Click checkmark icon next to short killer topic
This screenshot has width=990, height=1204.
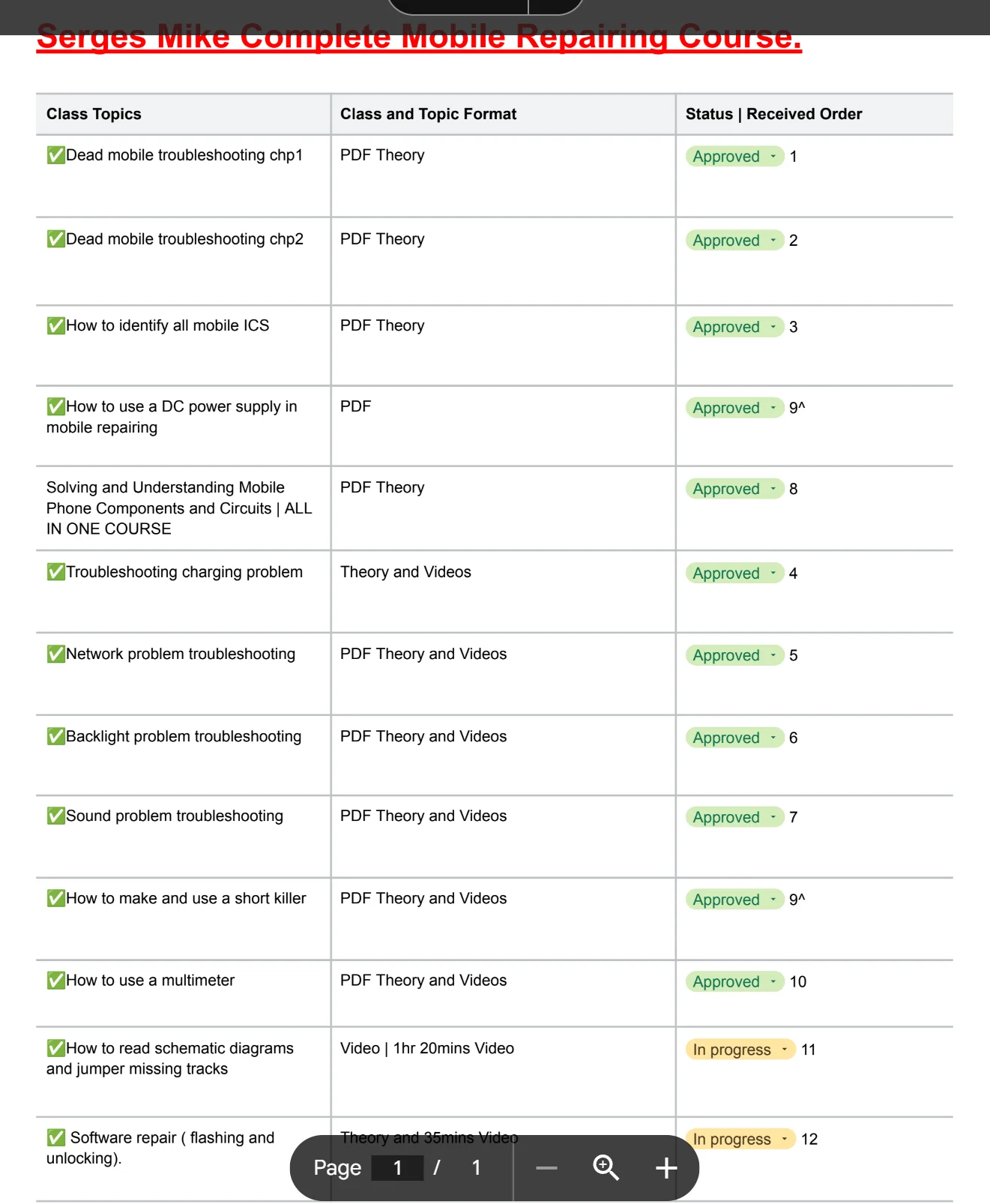pos(56,898)
